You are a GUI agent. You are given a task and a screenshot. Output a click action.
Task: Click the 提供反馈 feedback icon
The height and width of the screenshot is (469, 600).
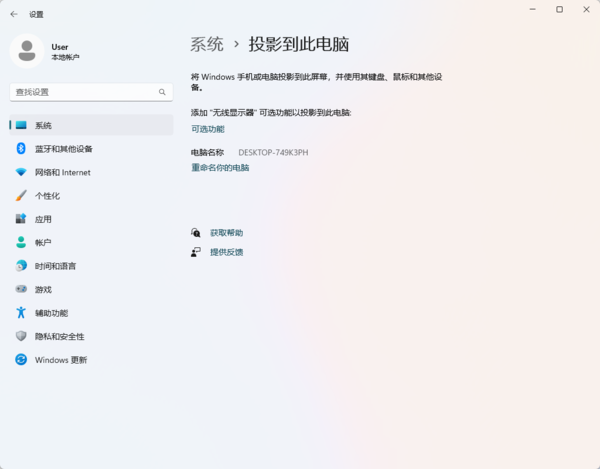[x=196, y=252]
